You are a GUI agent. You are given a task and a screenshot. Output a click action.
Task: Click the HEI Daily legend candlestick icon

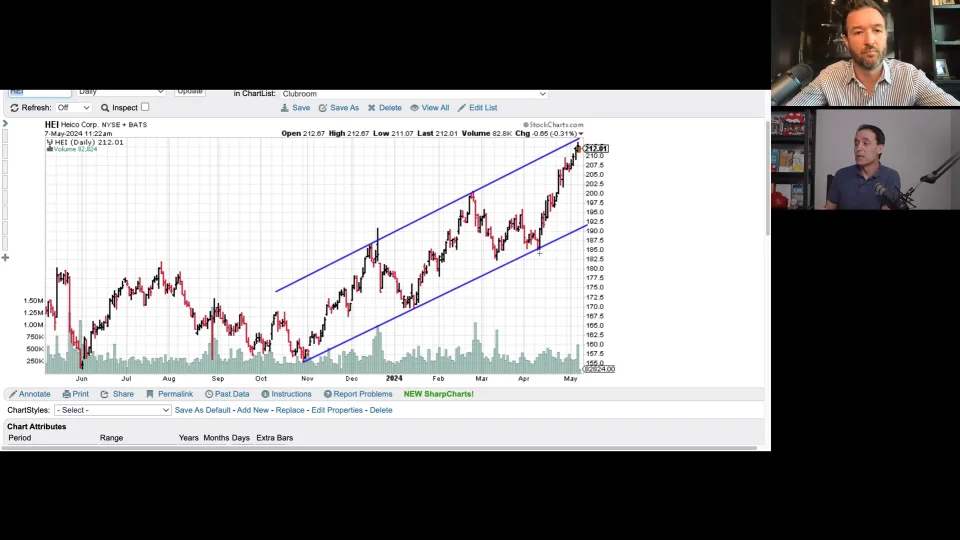[50, 142]
